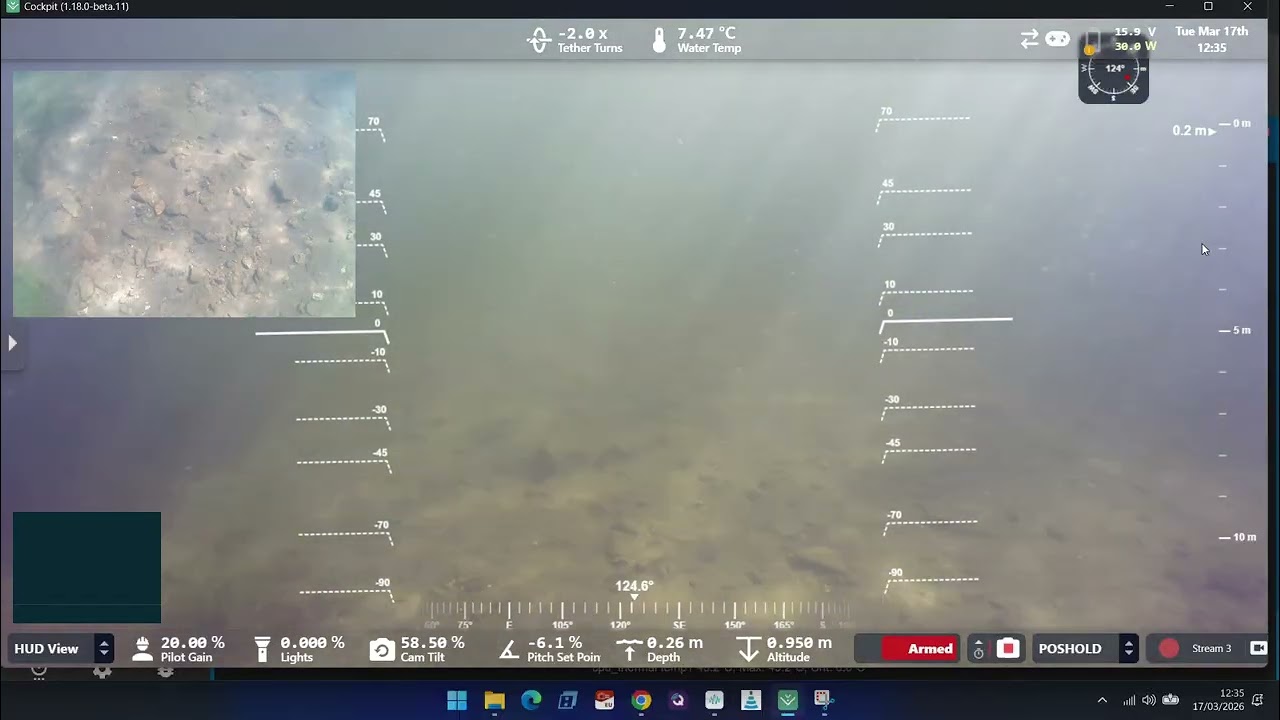Image resolution: width=1280 pixels, height=720 pixels.
Task: Click the Cockpit app icon on the taskbar
Action: click(788, 700)
